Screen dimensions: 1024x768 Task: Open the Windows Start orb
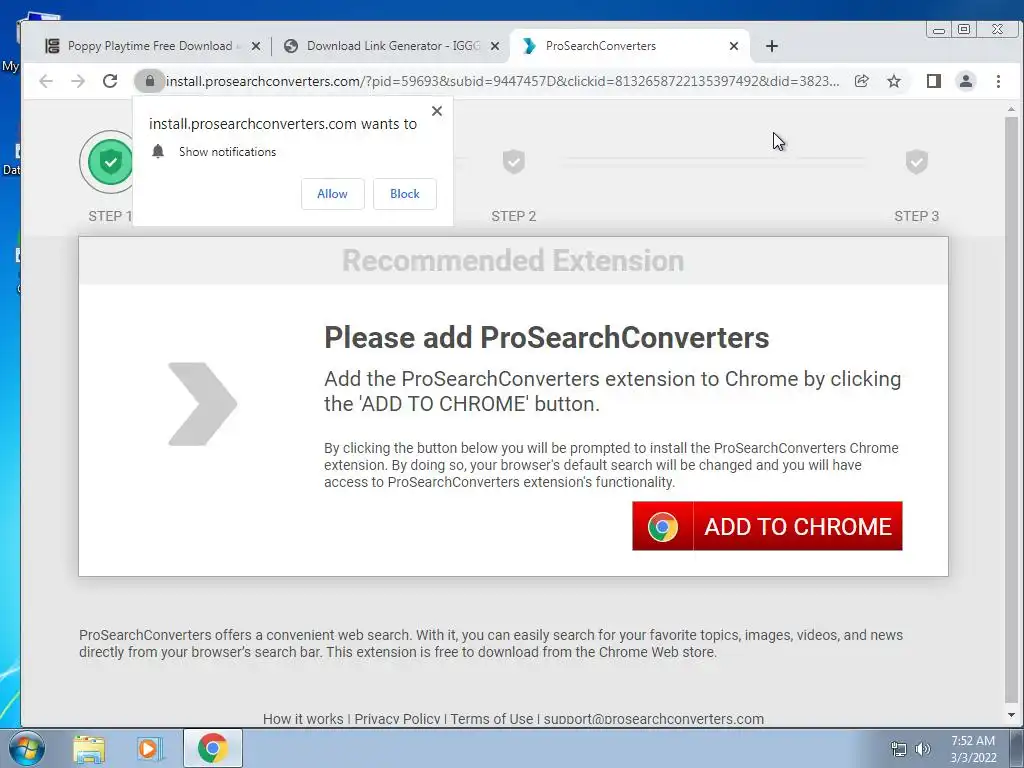26,748
